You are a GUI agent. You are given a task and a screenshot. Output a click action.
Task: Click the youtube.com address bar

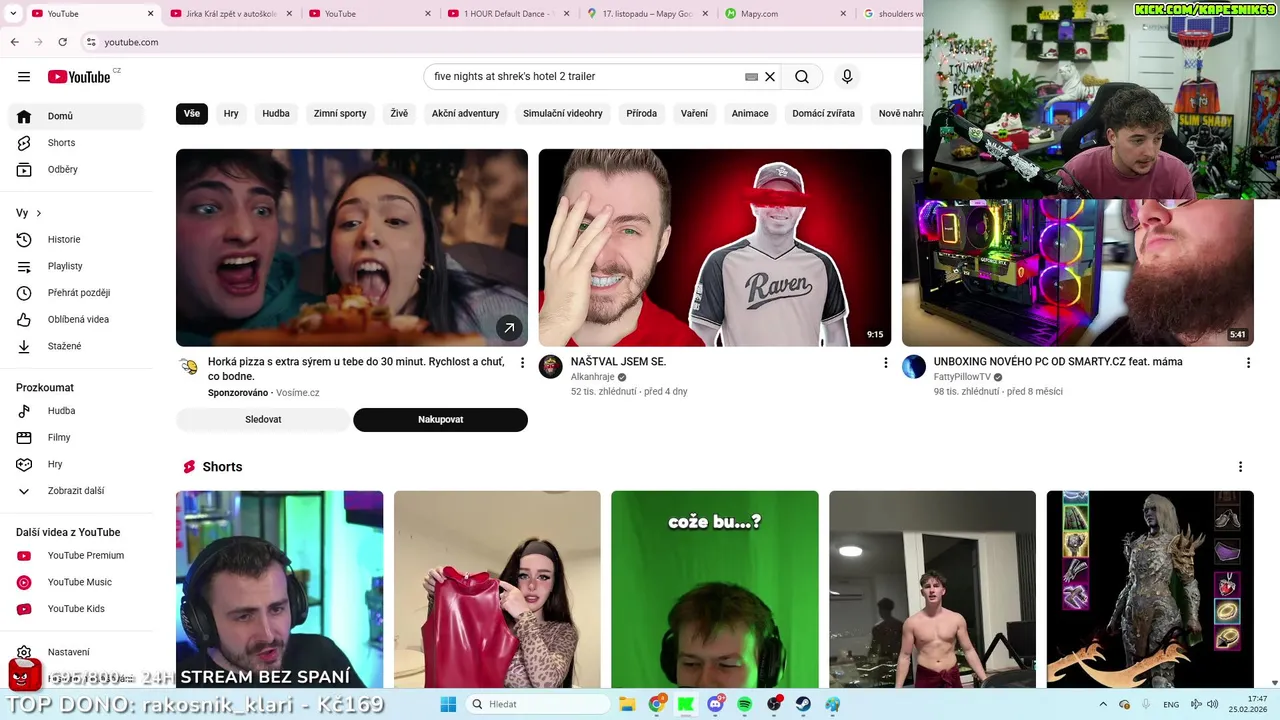[500, 42]
